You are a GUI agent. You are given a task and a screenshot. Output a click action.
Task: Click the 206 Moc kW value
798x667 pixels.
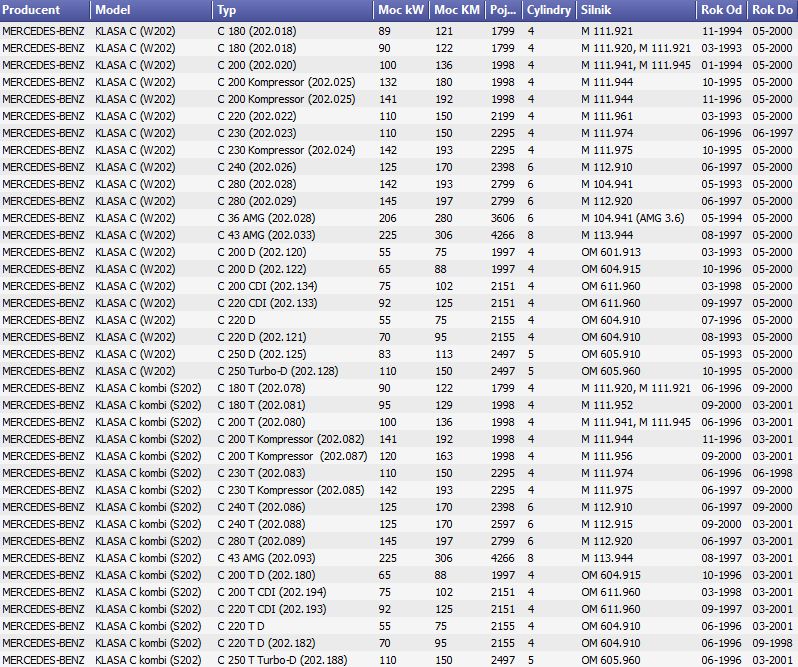click(387, 218)
